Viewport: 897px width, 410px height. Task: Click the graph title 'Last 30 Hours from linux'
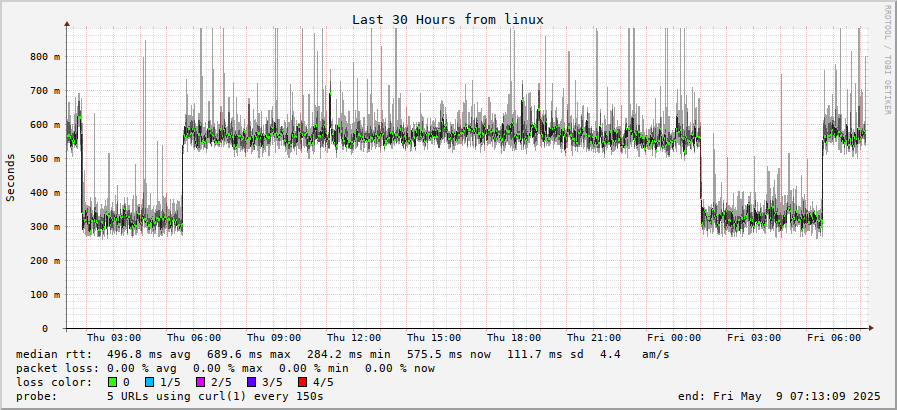click(448, 19)
